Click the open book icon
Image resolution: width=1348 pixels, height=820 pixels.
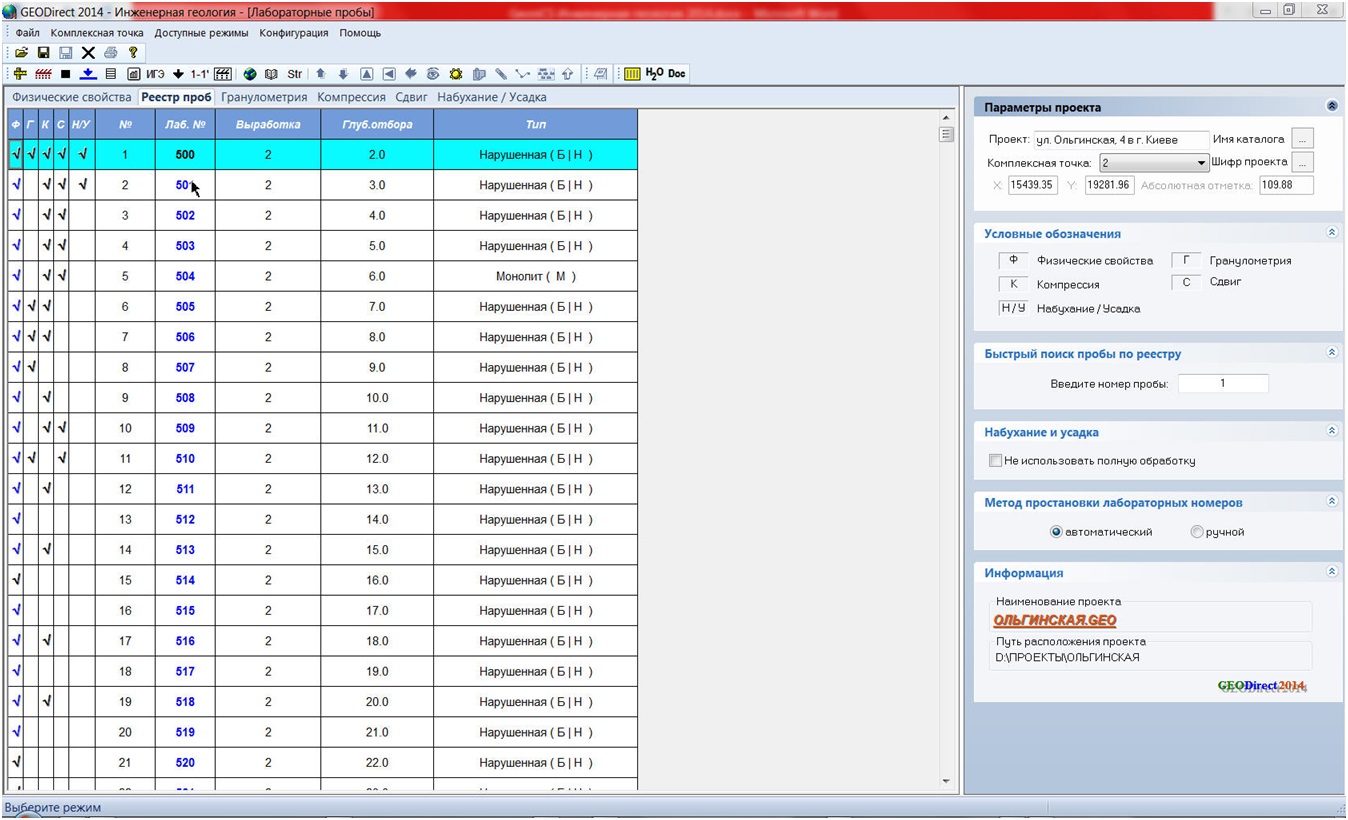271,74
